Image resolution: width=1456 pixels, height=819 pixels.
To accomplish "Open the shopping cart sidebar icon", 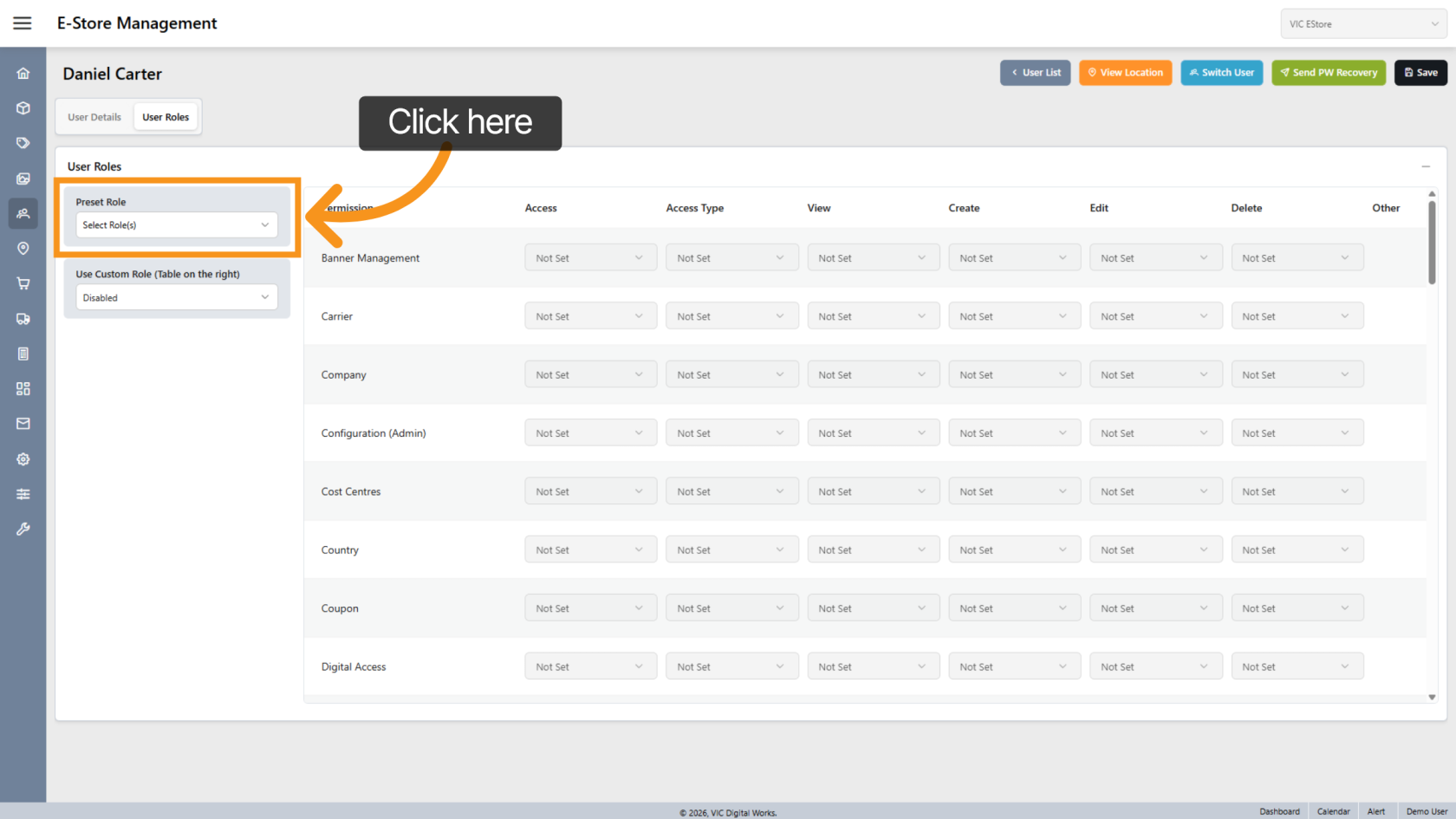I will 23,283.
